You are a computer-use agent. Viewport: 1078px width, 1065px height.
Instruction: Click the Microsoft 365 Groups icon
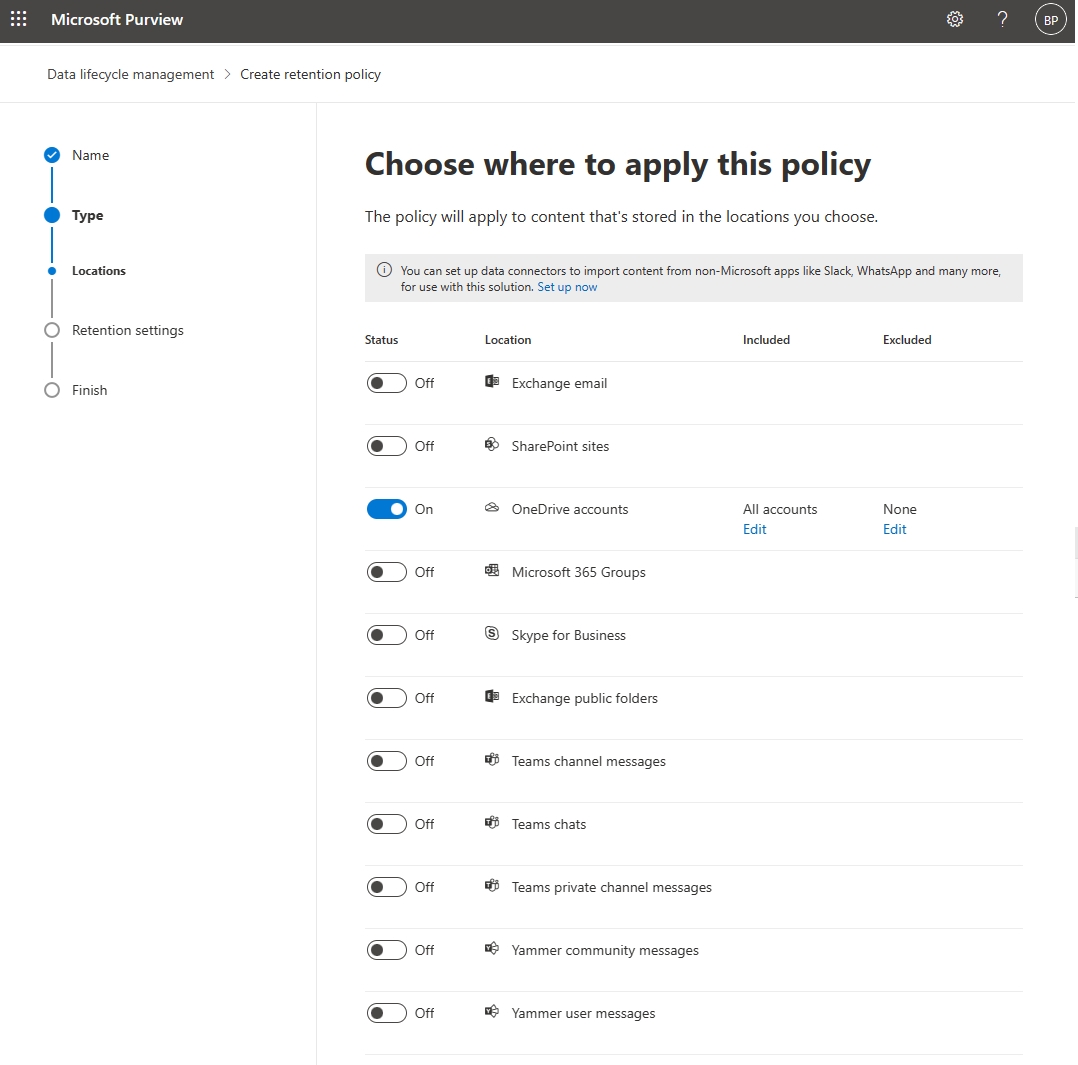(x=491, y=571)
